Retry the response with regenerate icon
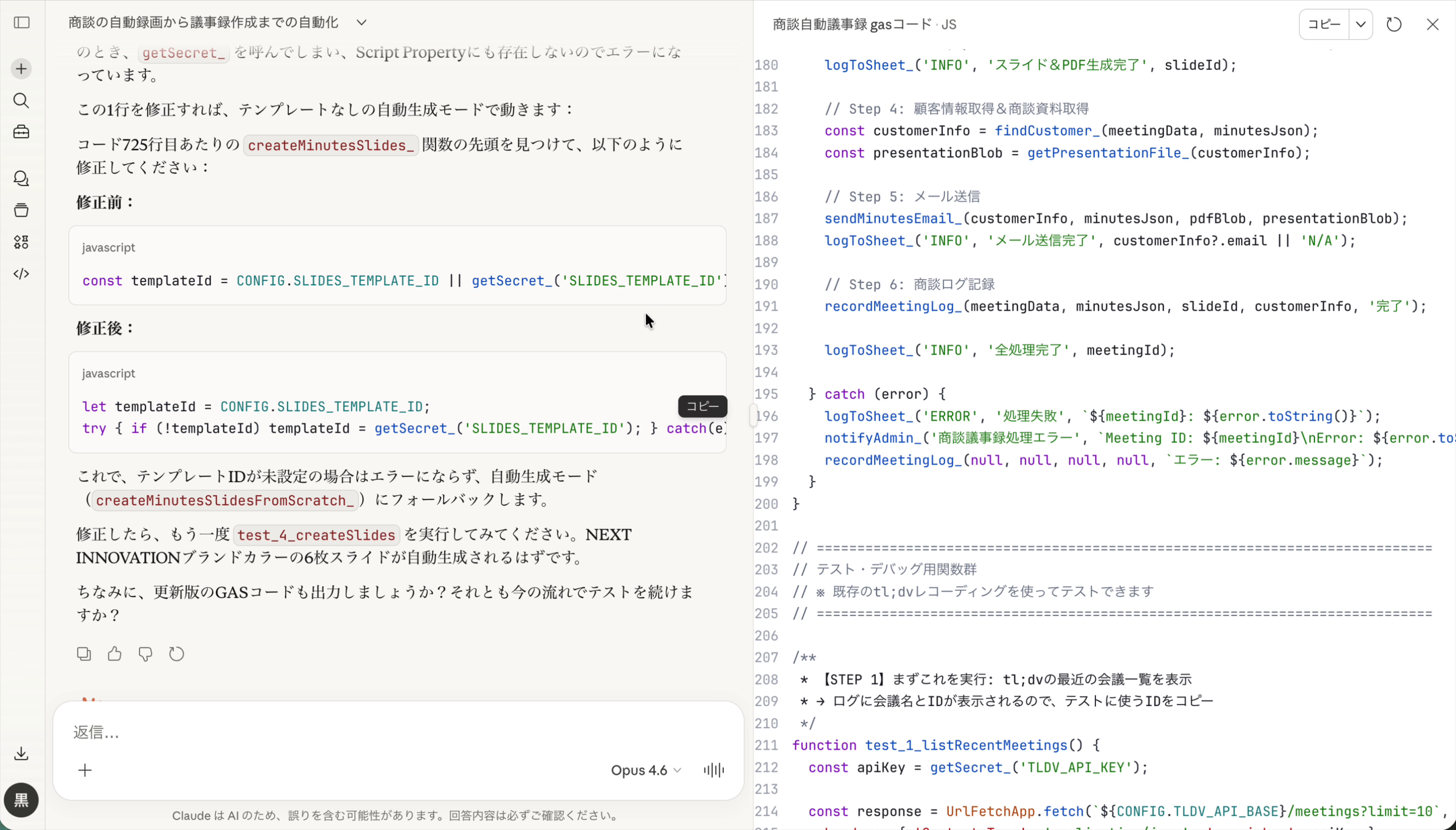 click(x=177, y=654)
